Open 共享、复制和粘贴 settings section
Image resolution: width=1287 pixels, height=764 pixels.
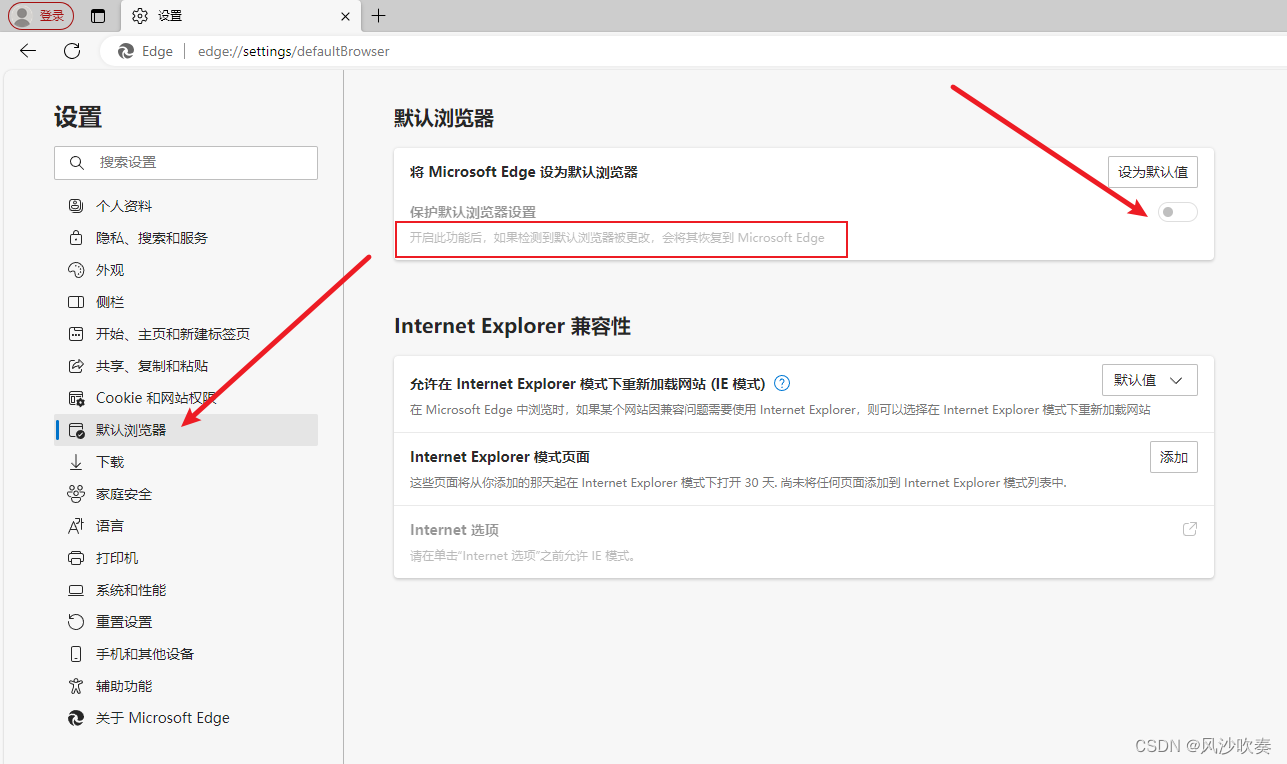[186, 366]
